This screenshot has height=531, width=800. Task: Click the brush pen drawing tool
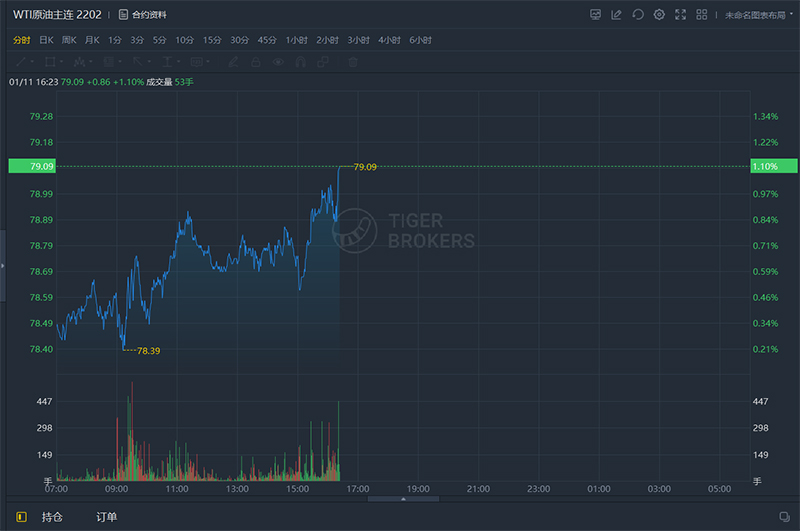click(233, 62)
